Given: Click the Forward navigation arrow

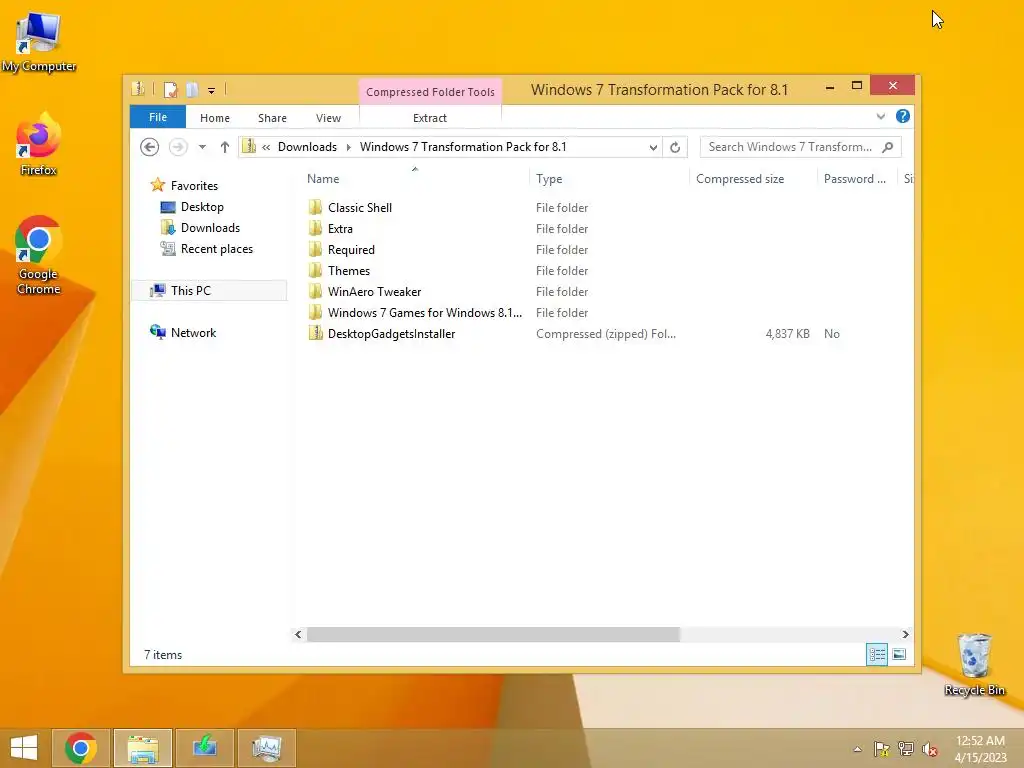Looking at the screenshot, I should [x=178, y=147].
